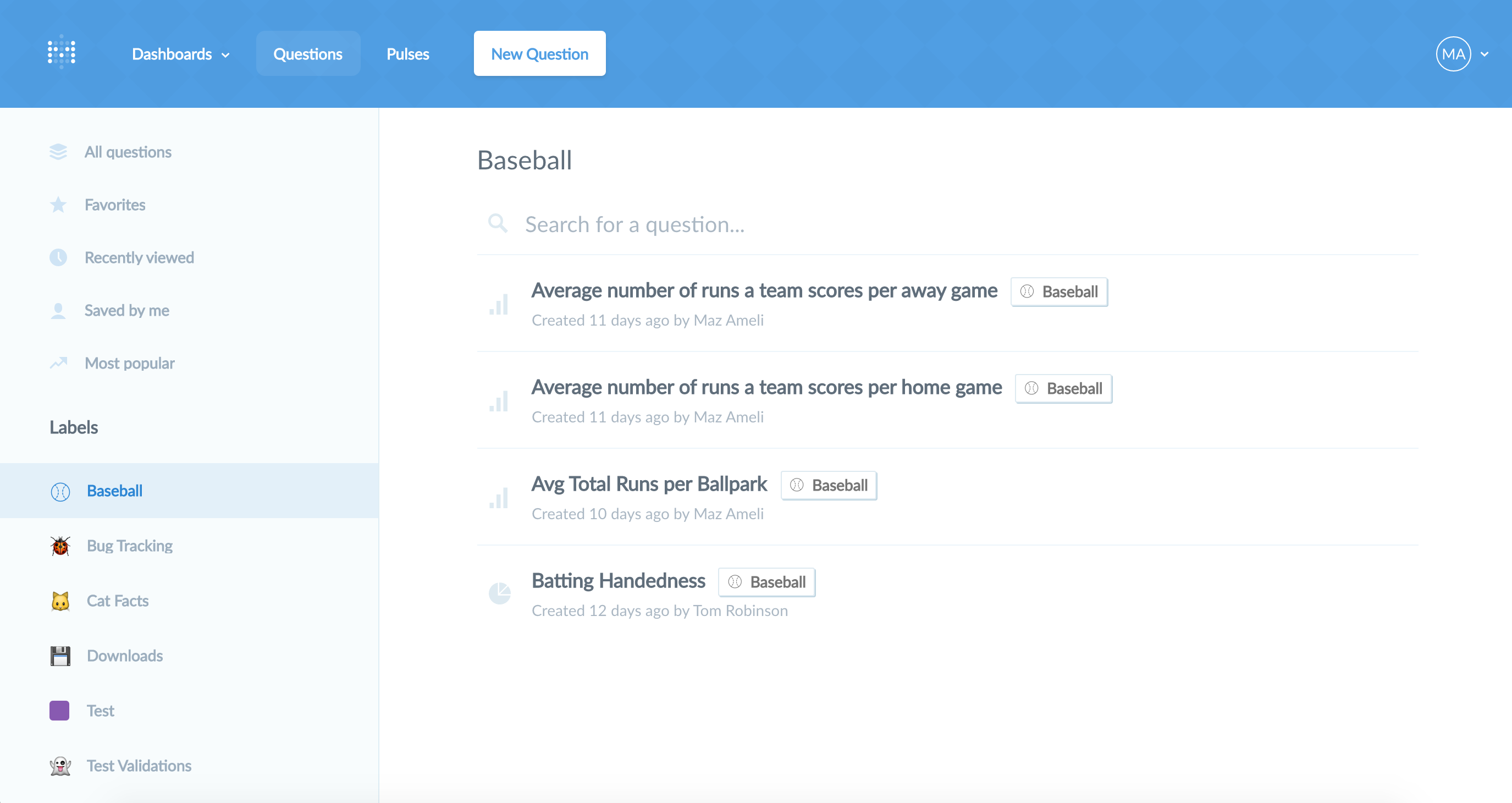Click the Recently viewed clock icon
The width and height of the screenshot is (1512, 803).
pyautogui.click(x=58, y=258)
